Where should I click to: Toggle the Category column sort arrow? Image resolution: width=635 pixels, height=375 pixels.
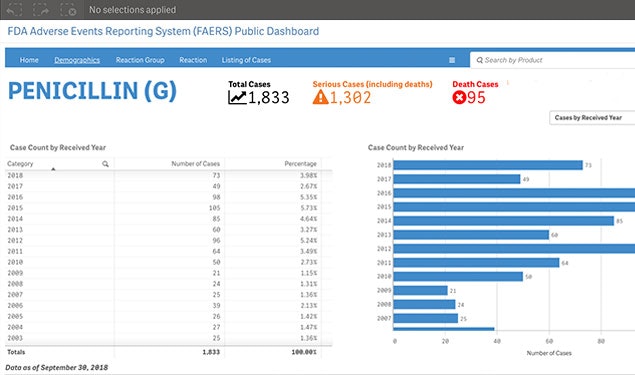[x=53, y=169]
